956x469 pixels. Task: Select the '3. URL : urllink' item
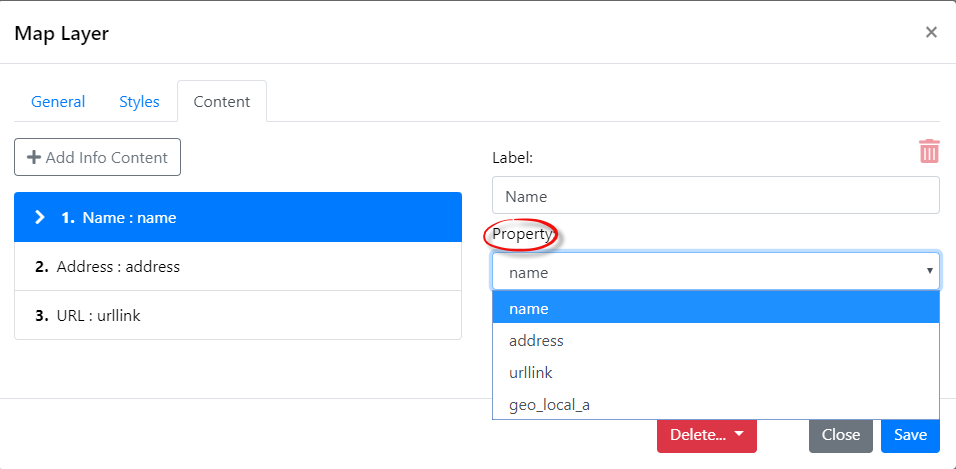coord(238,315)
